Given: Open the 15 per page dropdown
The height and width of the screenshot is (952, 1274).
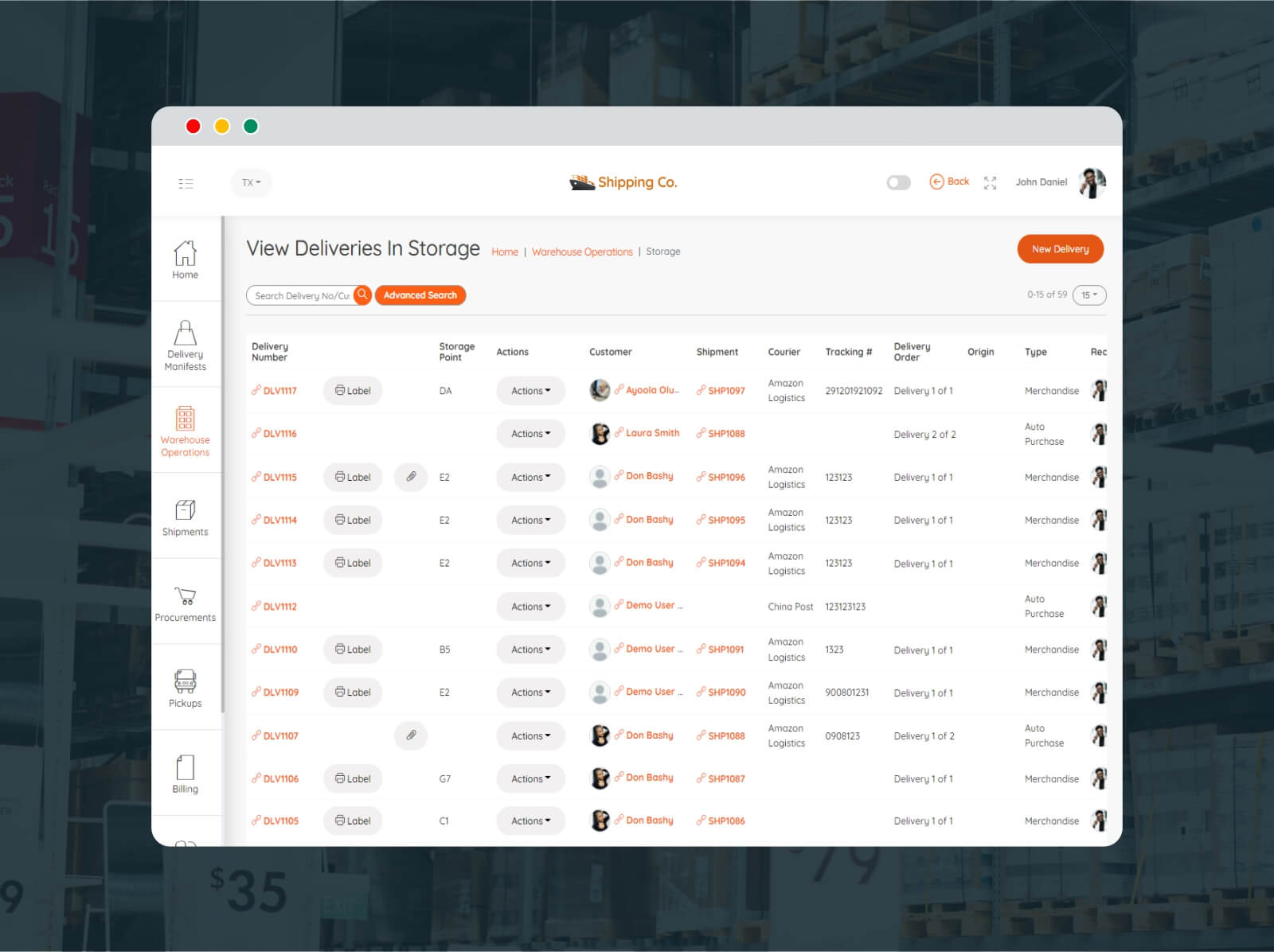Looking at the screenshot, I should point(1089,295).
